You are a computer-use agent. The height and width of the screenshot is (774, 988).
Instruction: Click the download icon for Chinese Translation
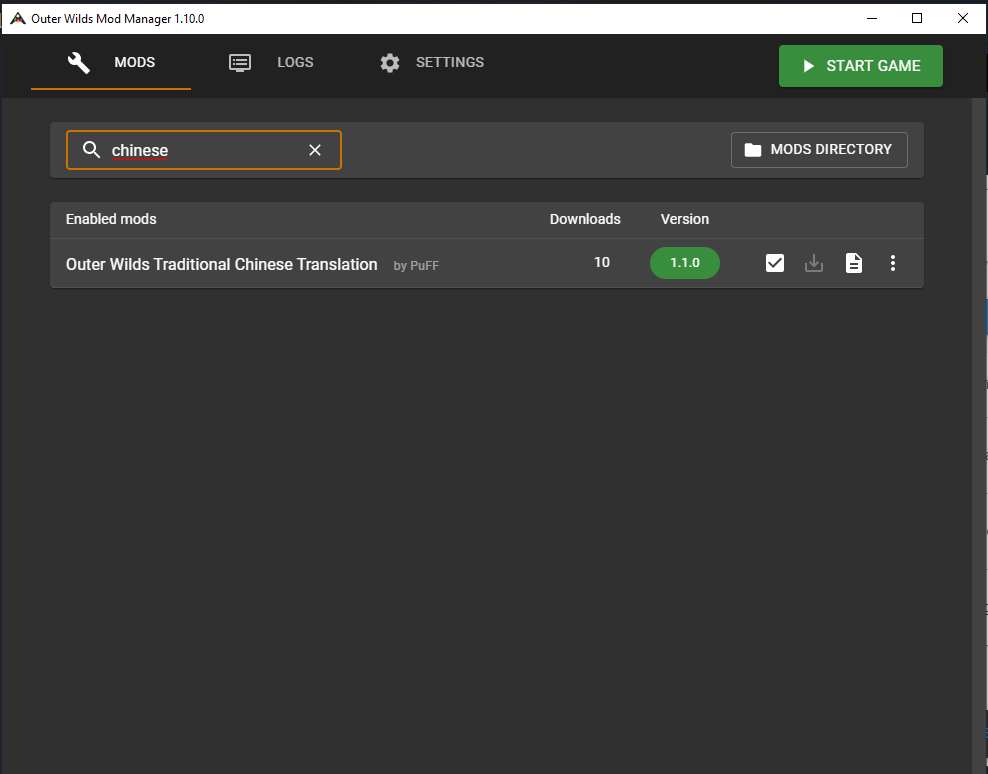(x=814, y=263)
